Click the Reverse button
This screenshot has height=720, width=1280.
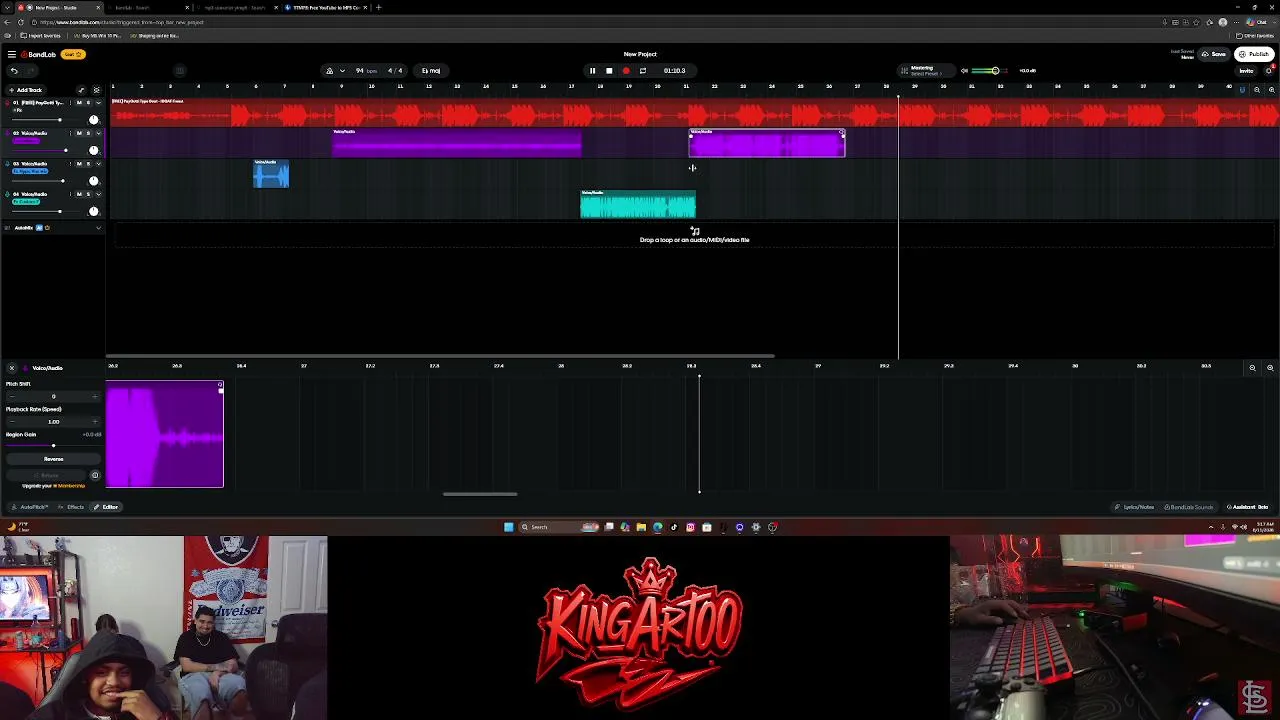(x=53, y=459)
